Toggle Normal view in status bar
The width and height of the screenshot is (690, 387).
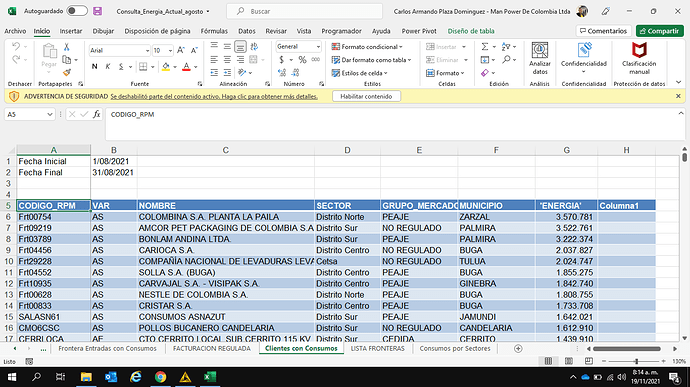pyautogui.click(x=548, y=361)
